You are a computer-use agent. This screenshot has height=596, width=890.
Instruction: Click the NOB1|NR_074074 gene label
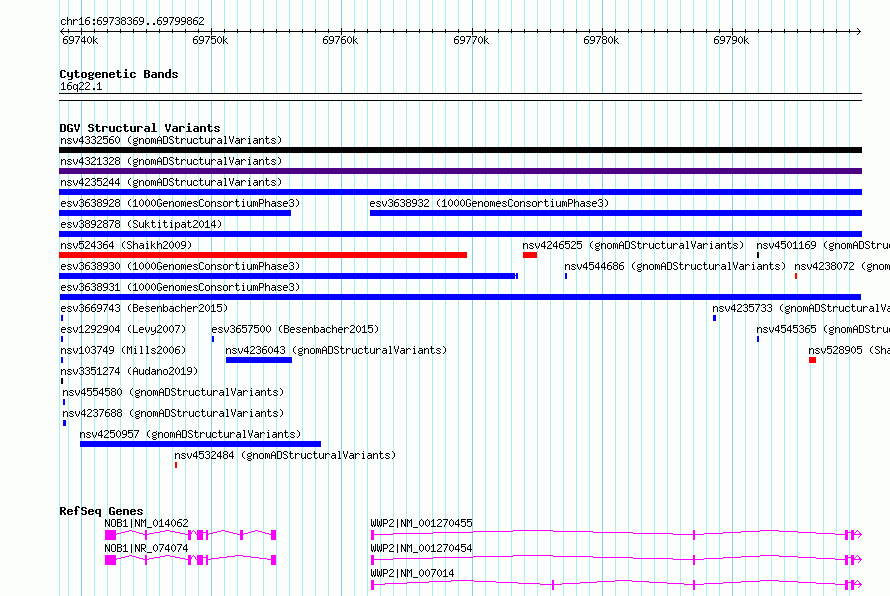[146, 548]
